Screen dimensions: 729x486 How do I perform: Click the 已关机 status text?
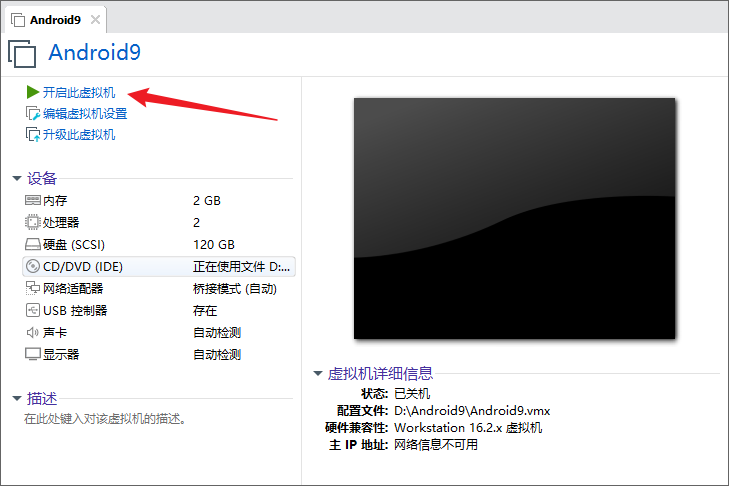click(x=412, y=393)
